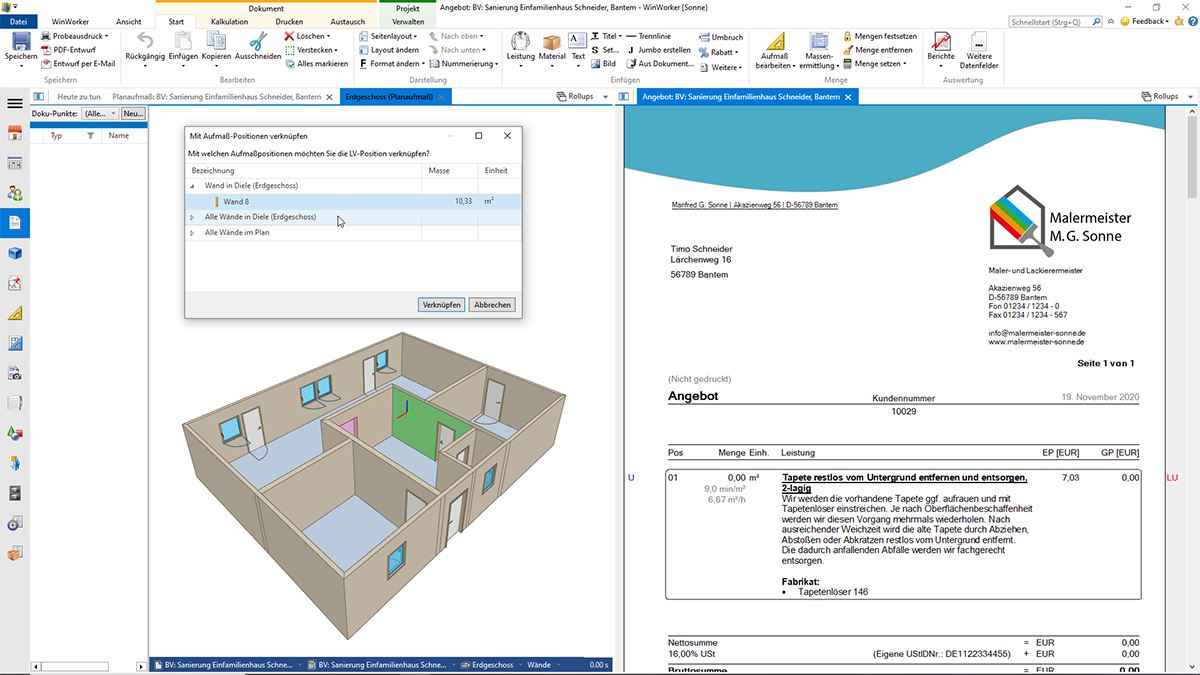Switch to the Drucken ribbon tab
1200x675 pixels.
tap(289, 21)
